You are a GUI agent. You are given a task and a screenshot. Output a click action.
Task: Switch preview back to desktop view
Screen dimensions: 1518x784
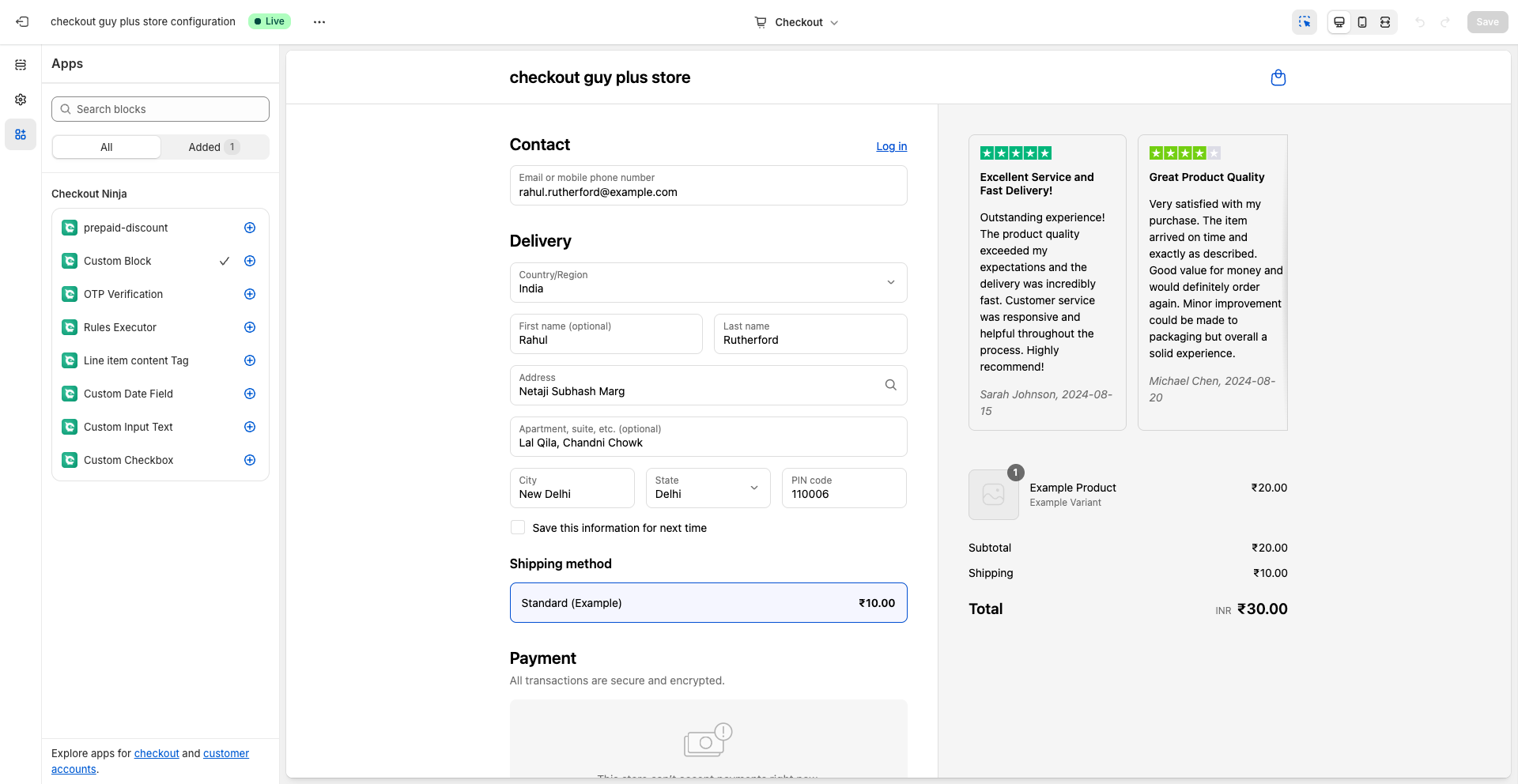pos(1339,22)
